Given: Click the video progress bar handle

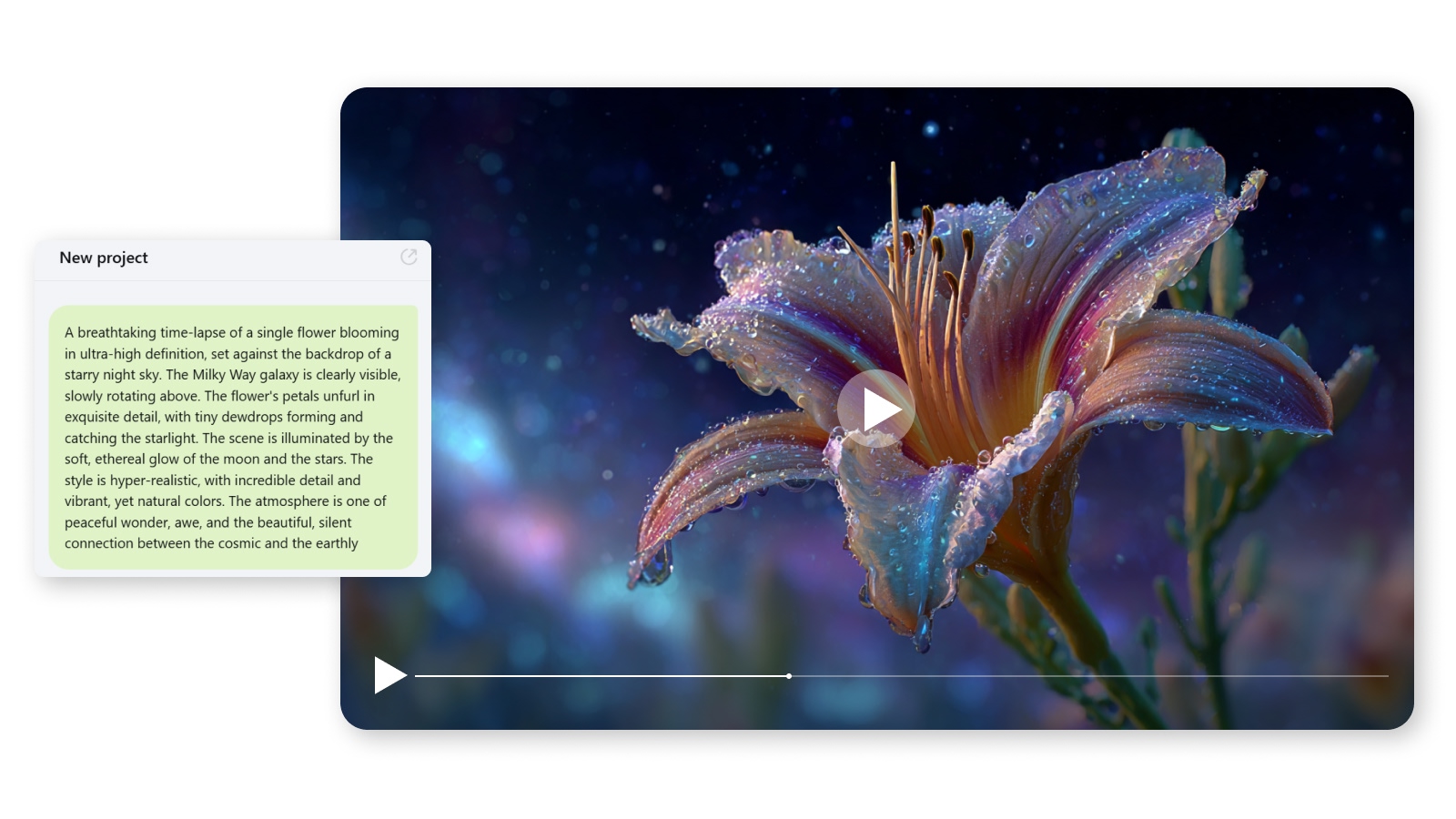Looking at the screenshot, I should (x=789, y=676).
